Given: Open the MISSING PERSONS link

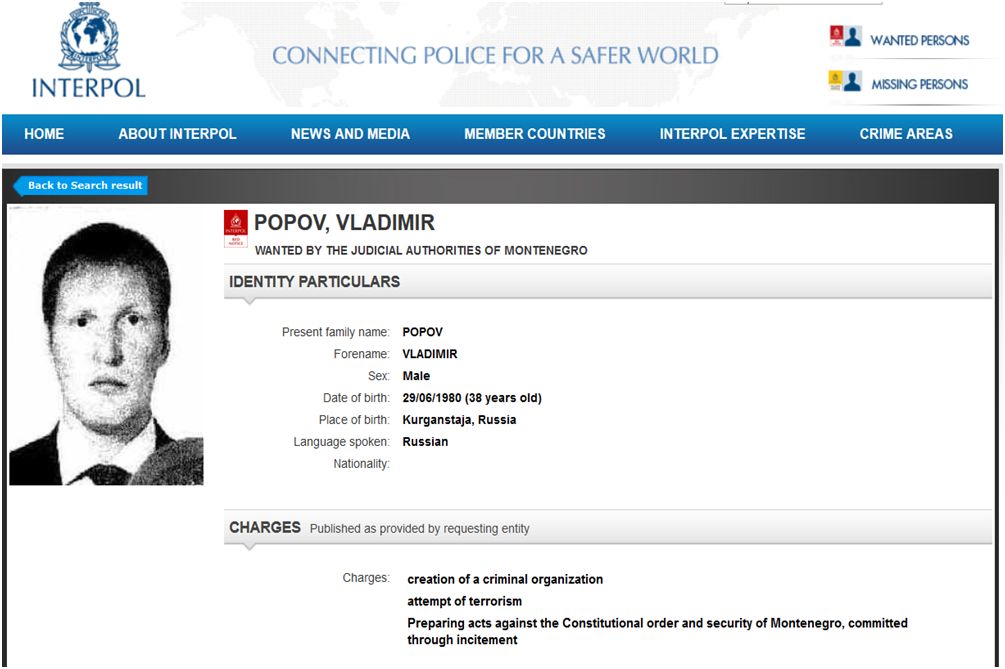Looking at the screenshot, I should tap(919, 85).
